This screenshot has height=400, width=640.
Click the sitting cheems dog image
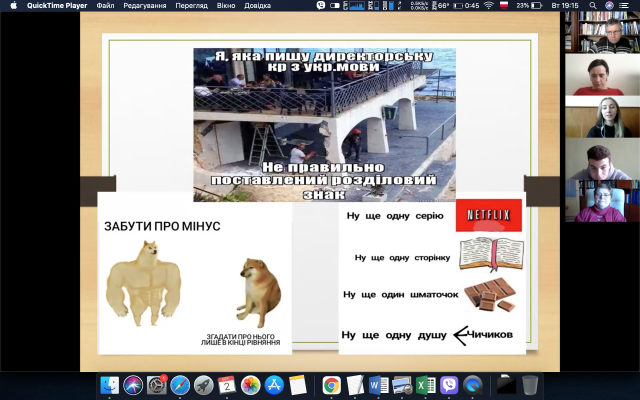259,292
